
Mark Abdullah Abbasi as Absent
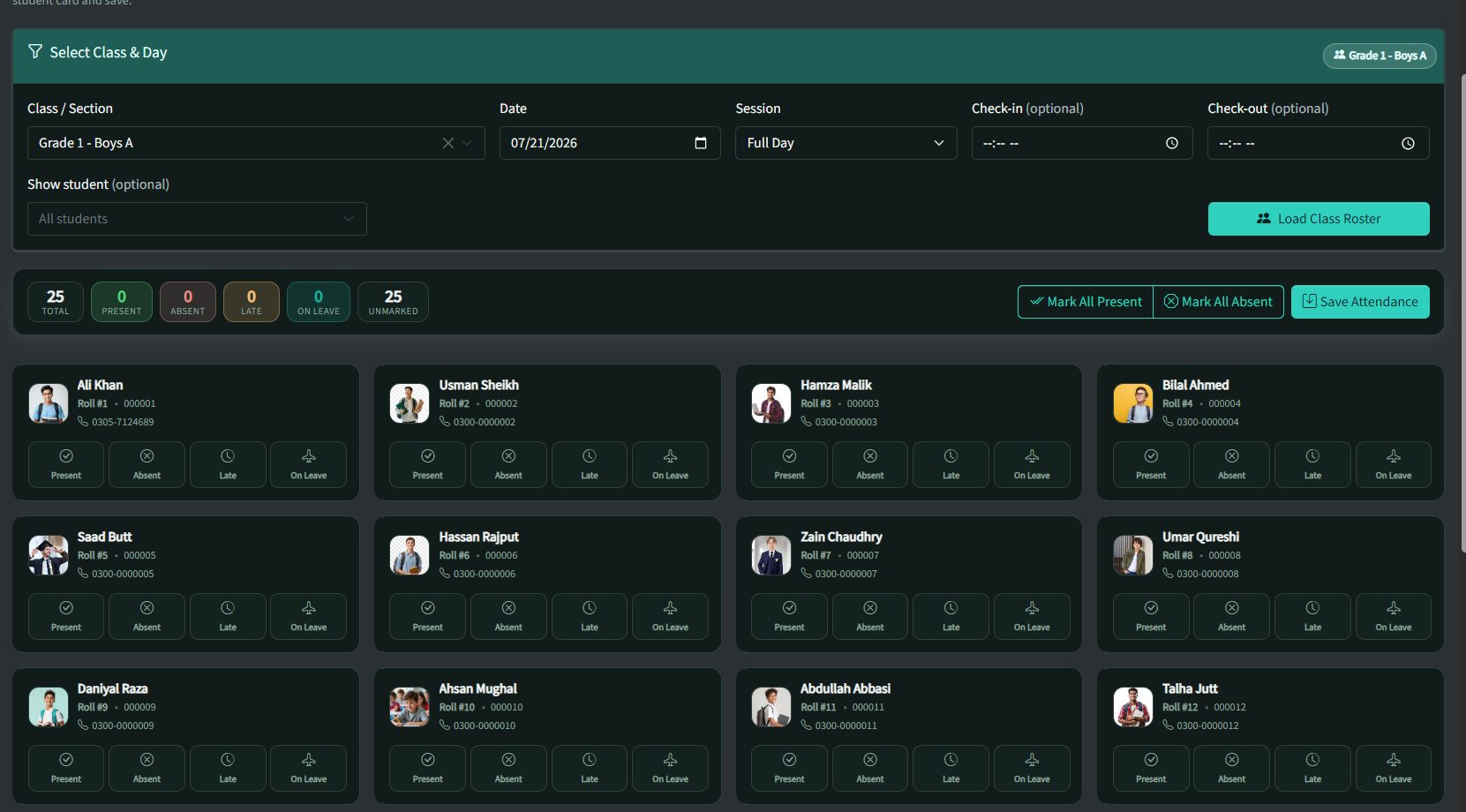coord(870,768)
